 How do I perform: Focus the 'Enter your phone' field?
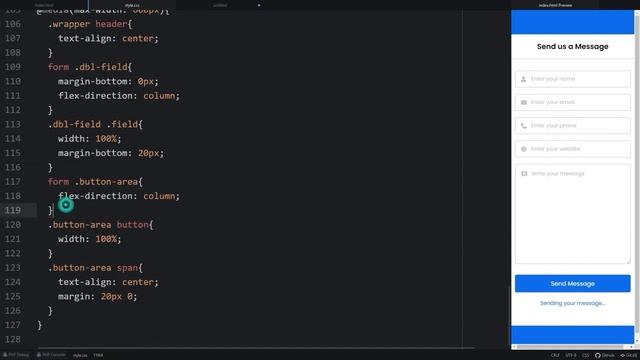pos(572,125)
